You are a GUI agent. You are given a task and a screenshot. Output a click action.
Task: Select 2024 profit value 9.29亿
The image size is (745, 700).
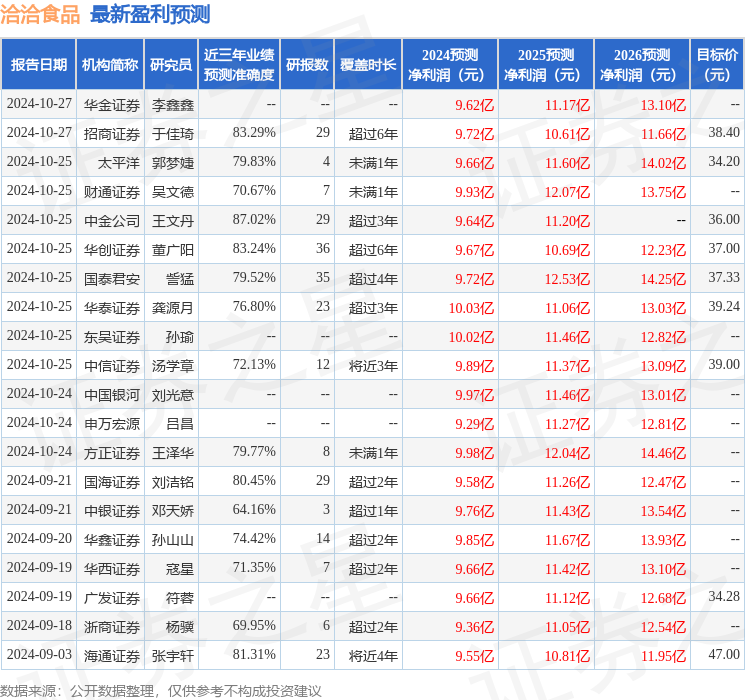pyautogui.click(x=475, y=424)
